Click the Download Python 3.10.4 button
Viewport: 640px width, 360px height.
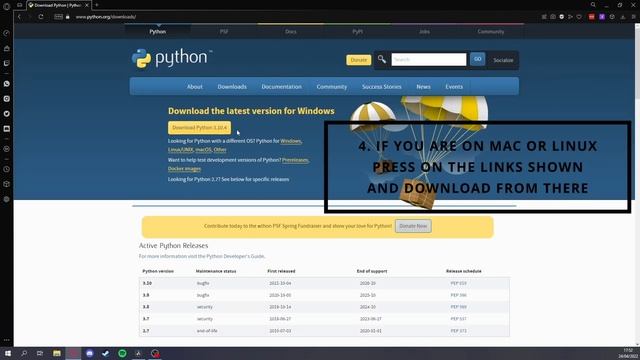click(x=199, y=128)
